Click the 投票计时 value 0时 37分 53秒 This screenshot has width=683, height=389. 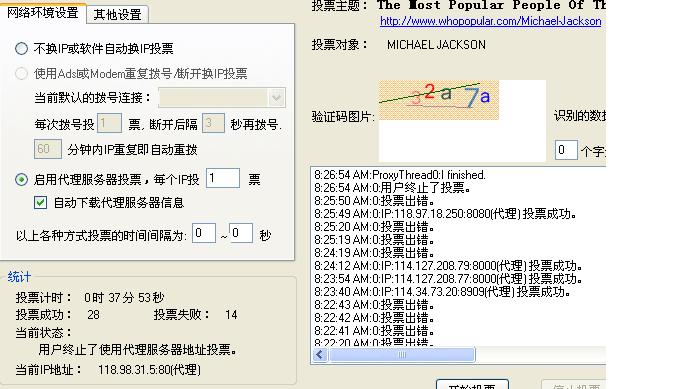coord(124,298)
